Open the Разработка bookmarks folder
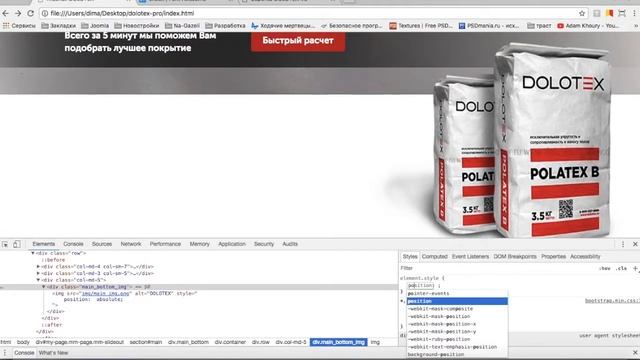Screen dimensions: 640x360 click(225, 25)
